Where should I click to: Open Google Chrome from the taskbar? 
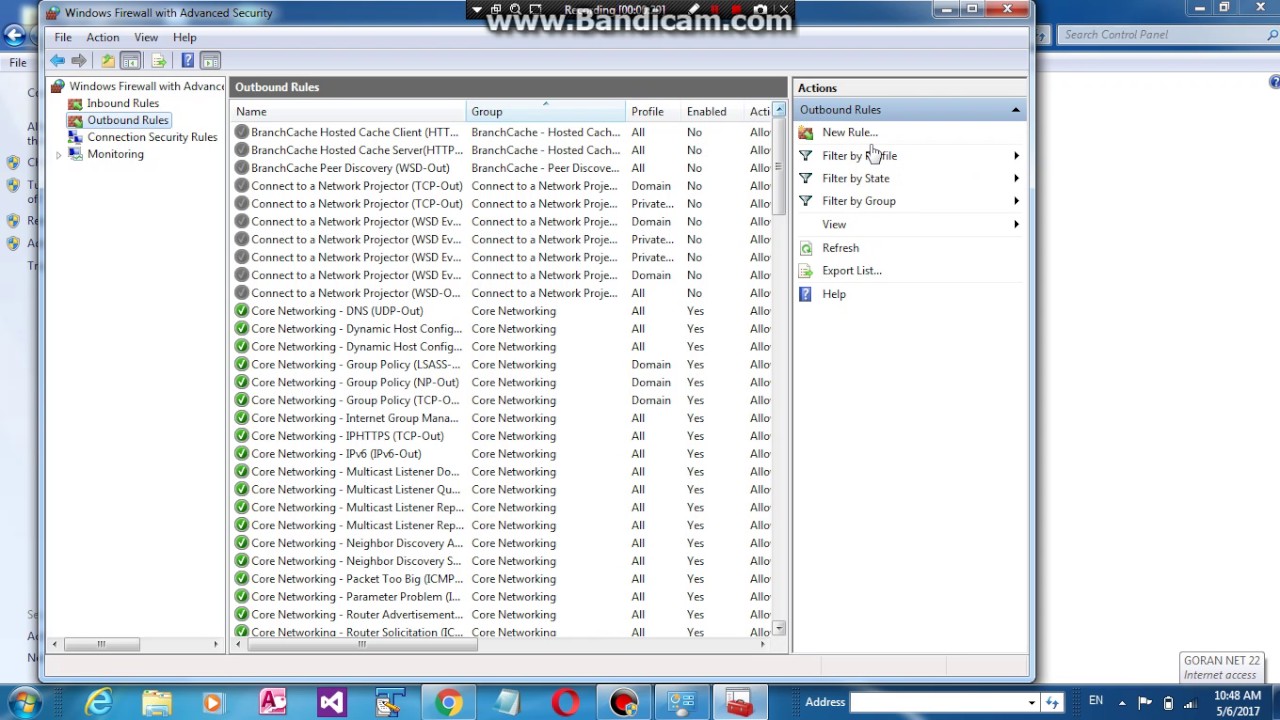[448, 703]
